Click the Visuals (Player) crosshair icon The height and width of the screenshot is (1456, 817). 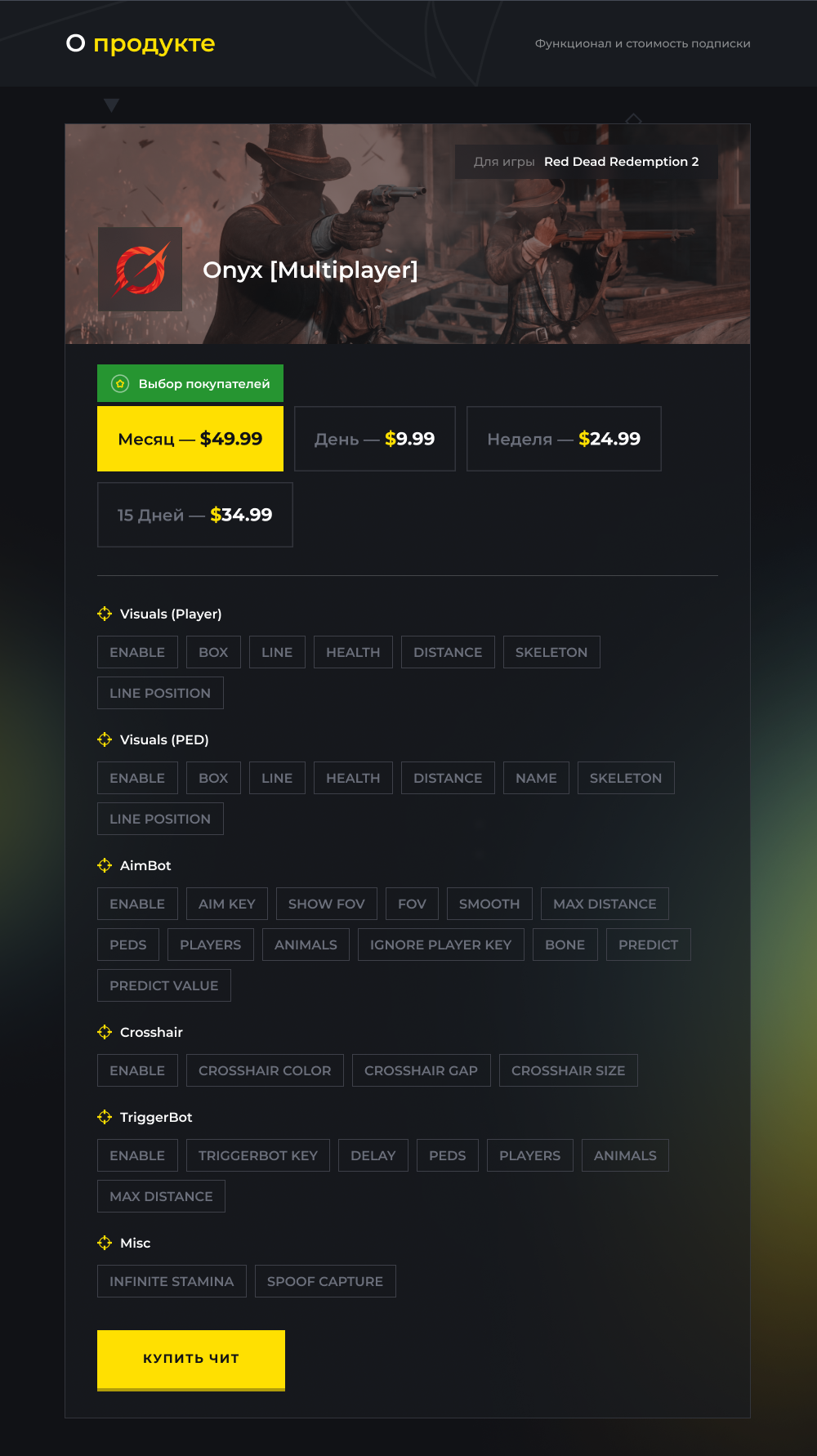click(105, 614)
